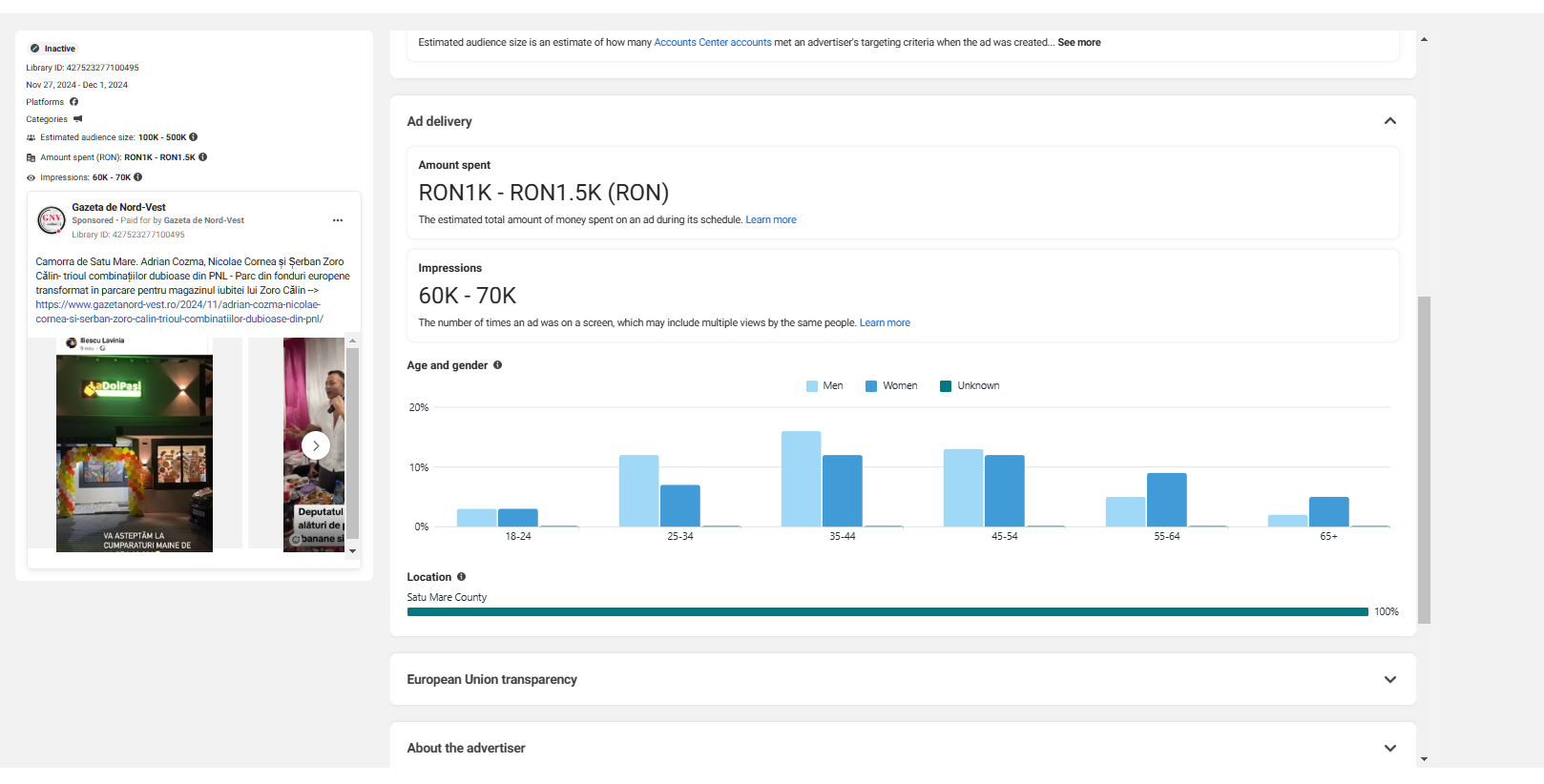Toggle the Women series in the chart legend
1544x784 pixels.
(891, 386)
